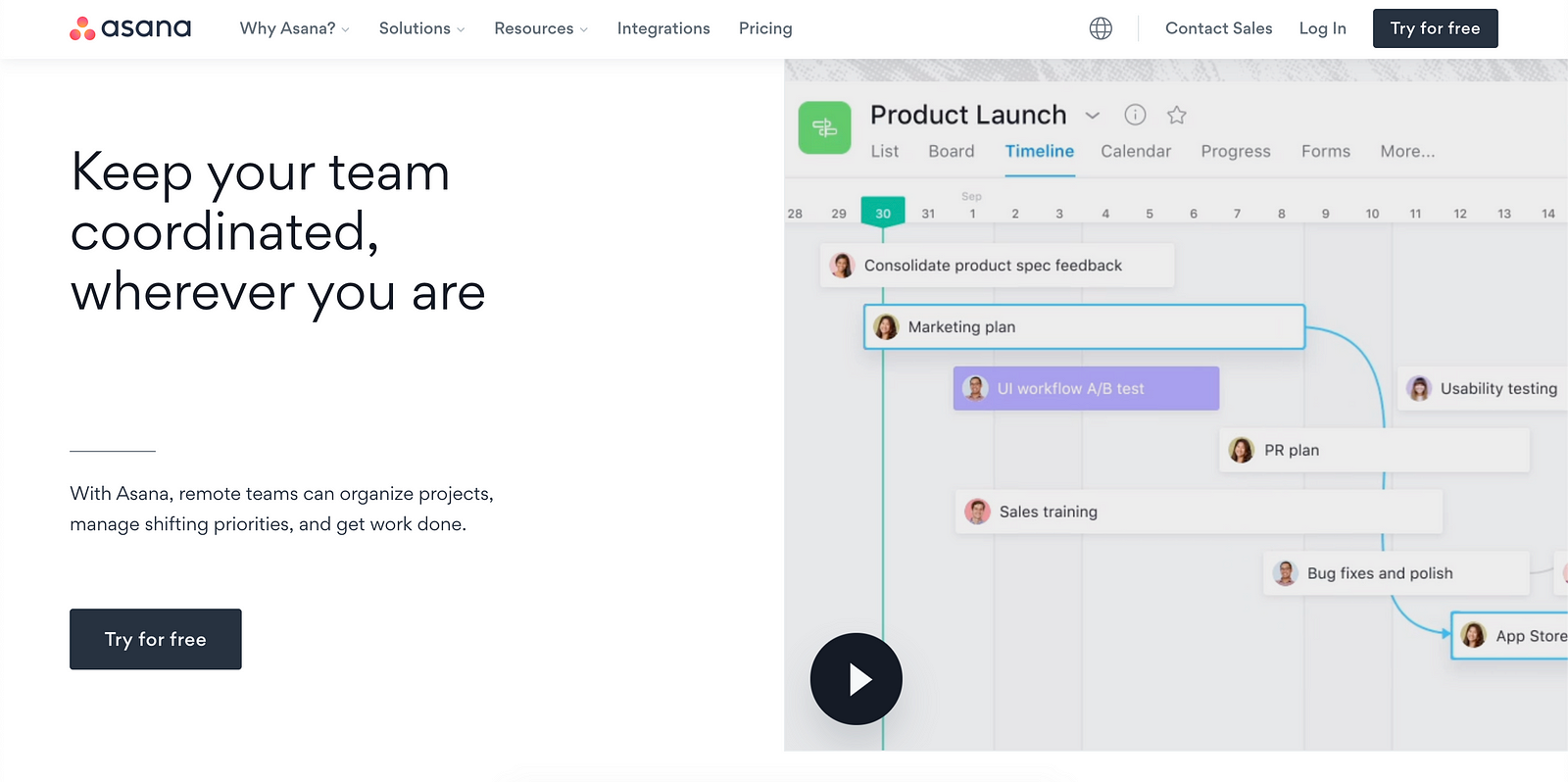Open the PR plan task
The image size is (1568, 782).
(1374, 450)
